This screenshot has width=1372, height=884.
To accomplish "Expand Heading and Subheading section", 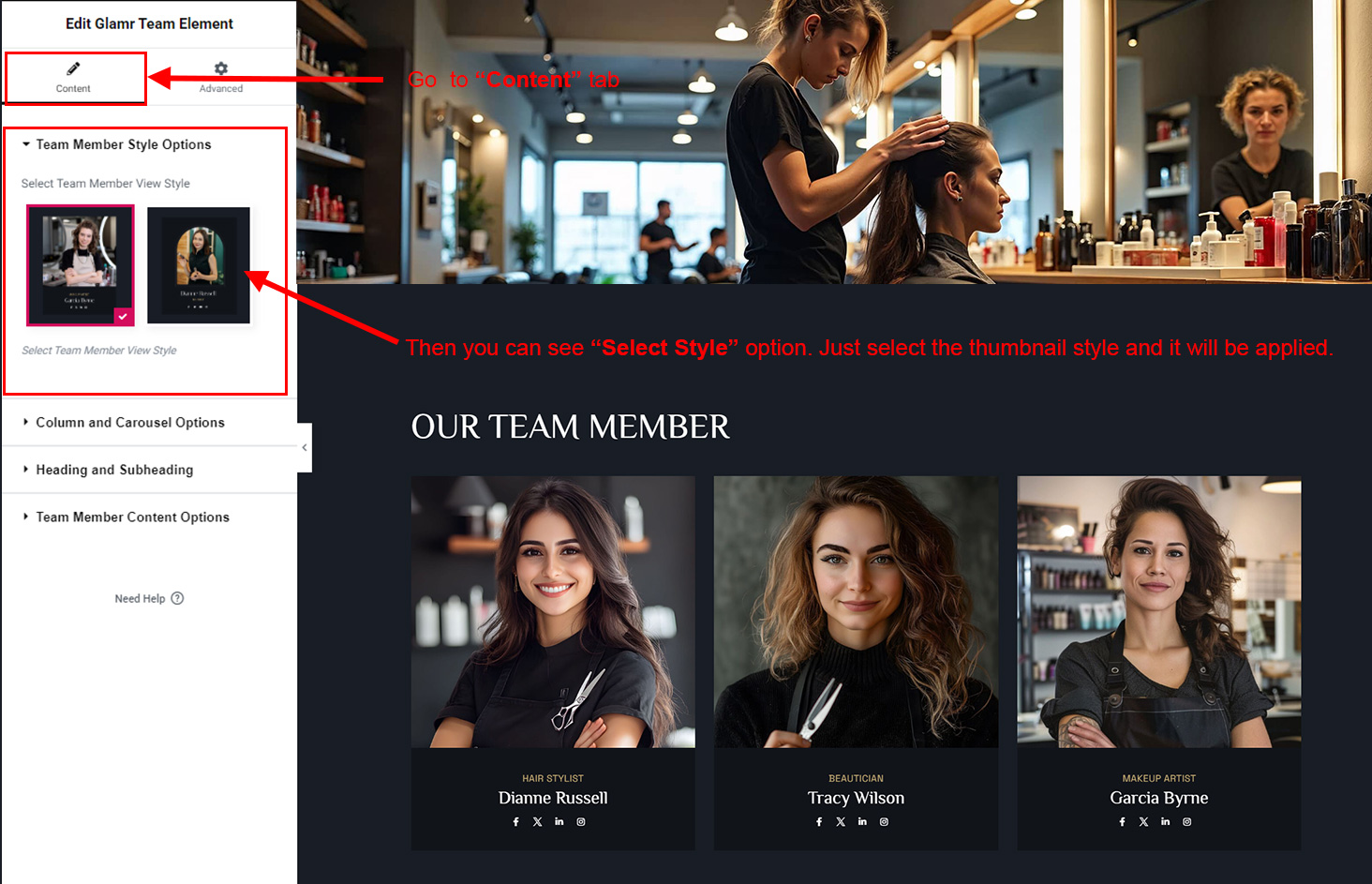I will (x=114, y=470).
